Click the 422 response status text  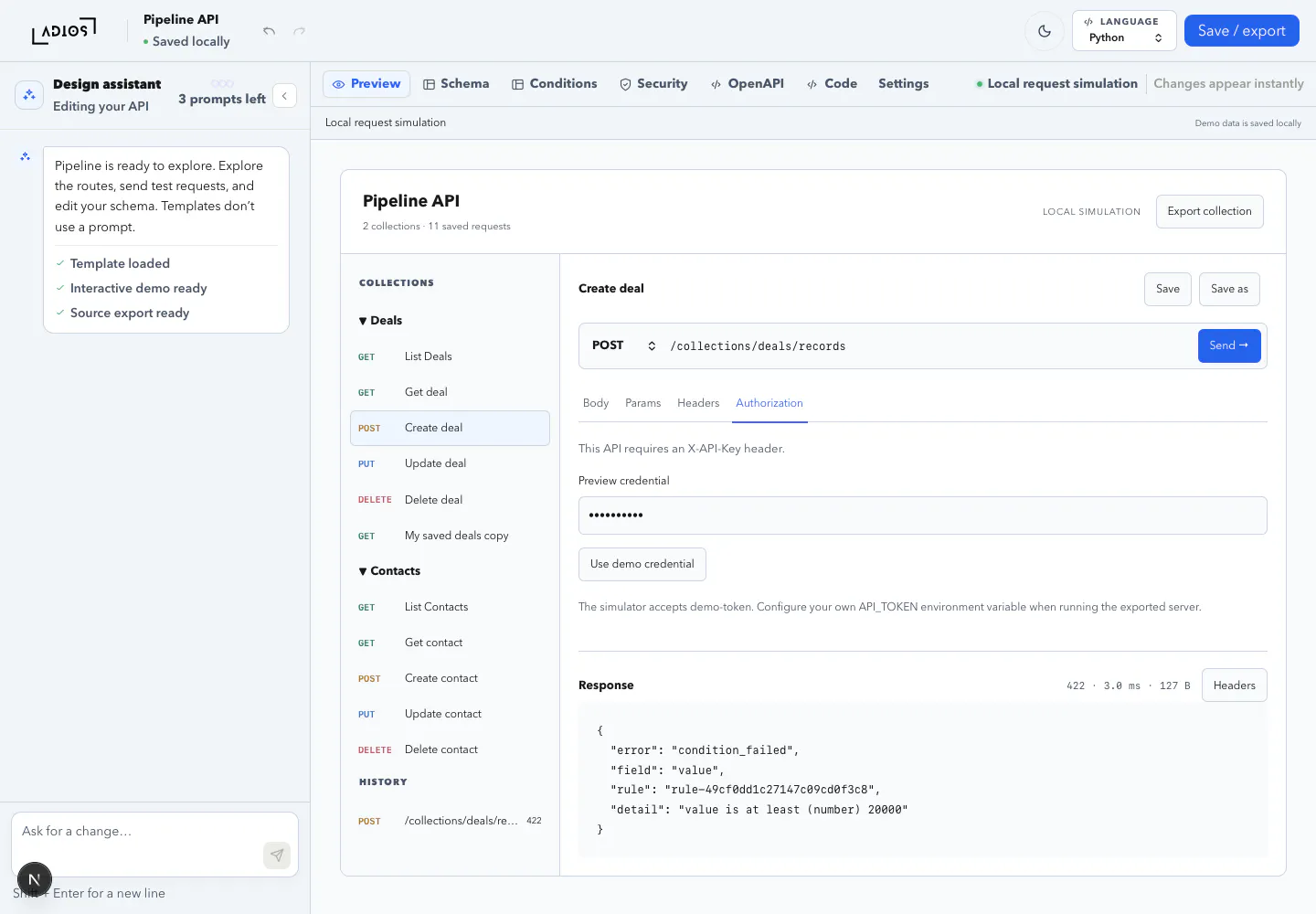tap(1076, 685)
